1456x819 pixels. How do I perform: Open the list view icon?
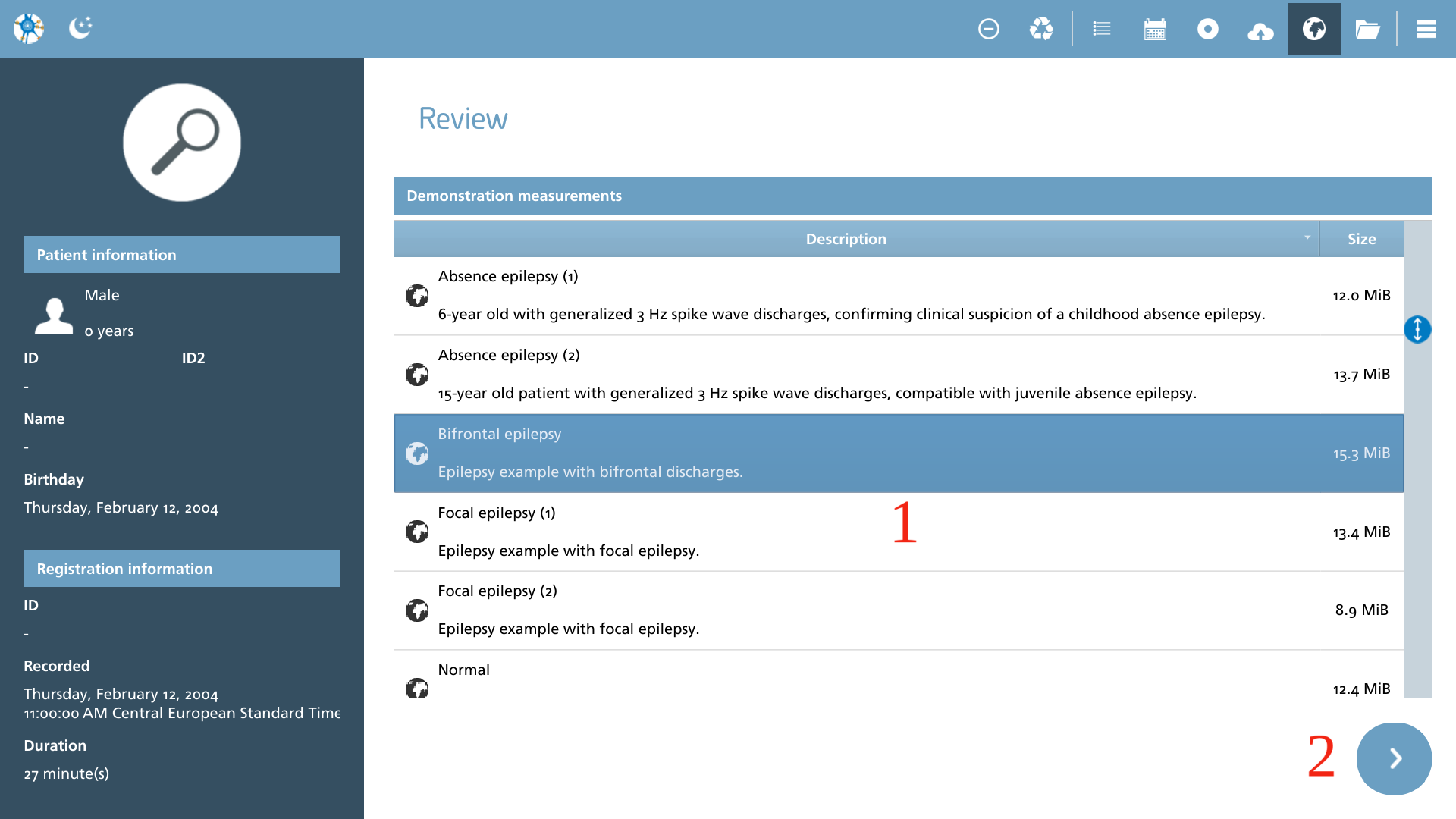[x=1102, y=29]
